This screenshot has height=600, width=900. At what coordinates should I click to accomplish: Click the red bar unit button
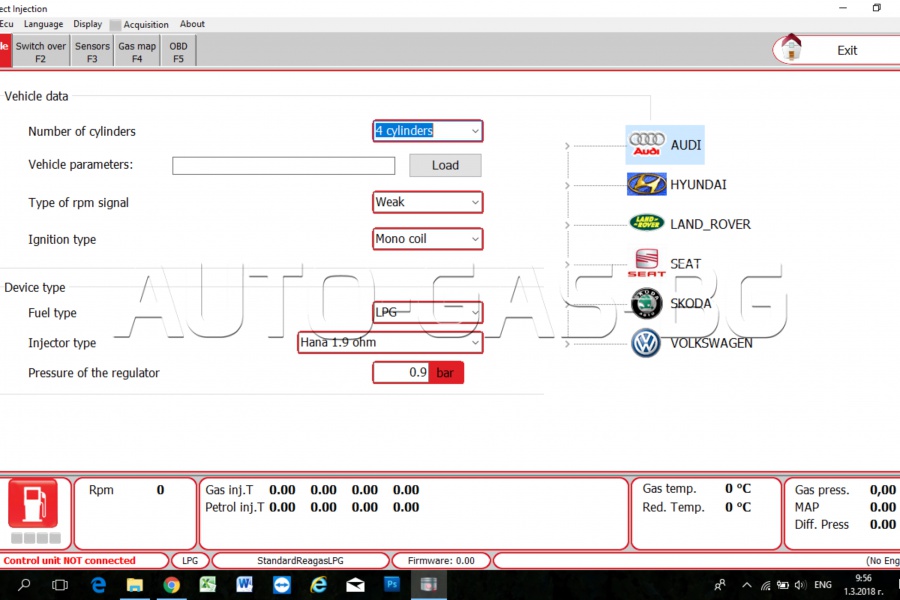446,373
